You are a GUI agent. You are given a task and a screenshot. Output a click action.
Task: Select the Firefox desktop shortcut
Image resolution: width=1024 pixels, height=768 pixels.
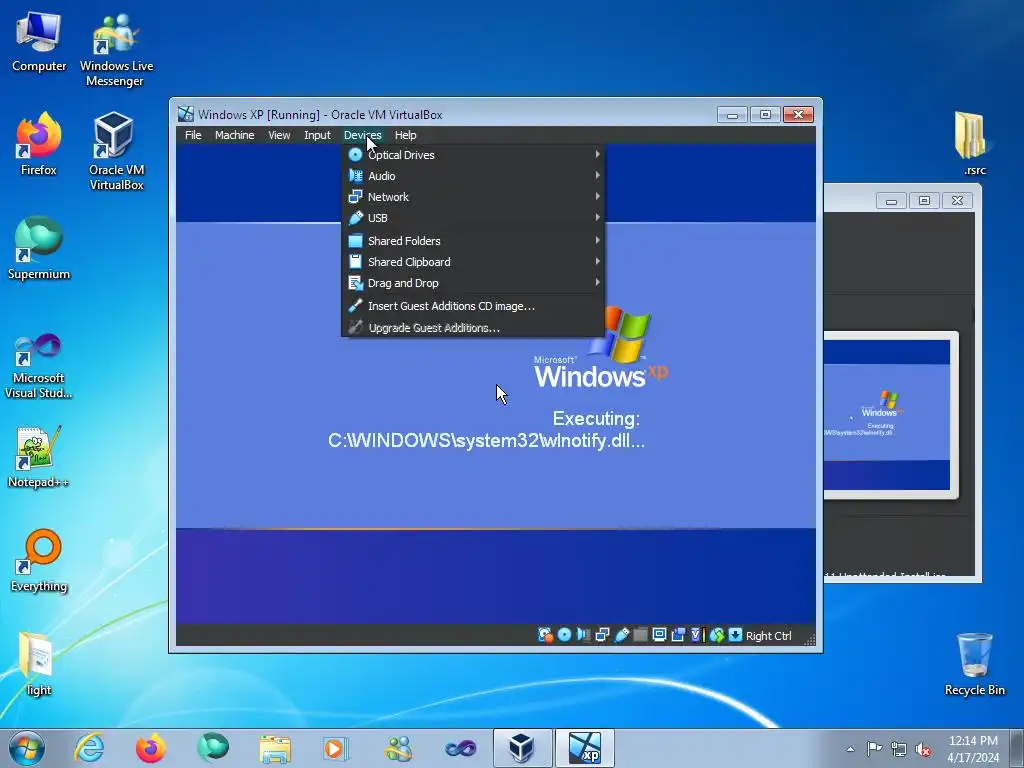pos(39,145)
